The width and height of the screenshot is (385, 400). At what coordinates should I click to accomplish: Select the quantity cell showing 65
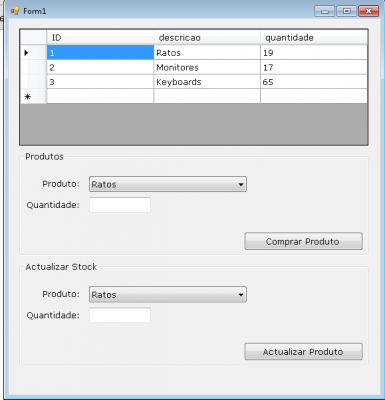(x=314, y=82)
